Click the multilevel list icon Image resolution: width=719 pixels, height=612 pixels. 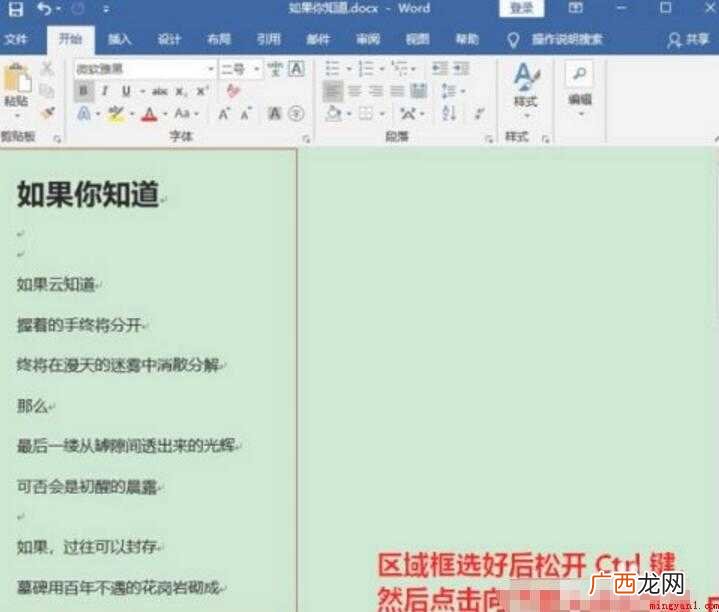click(400, 69)
